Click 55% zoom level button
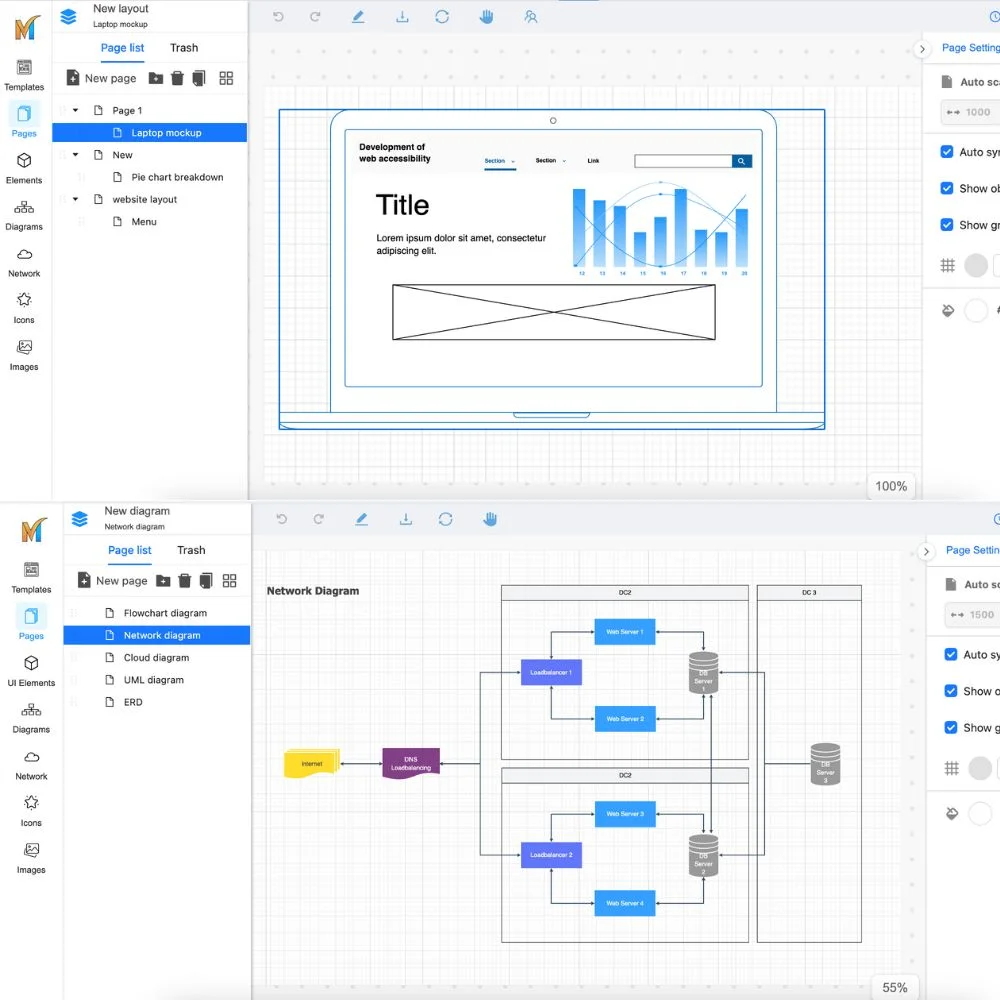This screenshot has height=1000, width=1000. 895,987
